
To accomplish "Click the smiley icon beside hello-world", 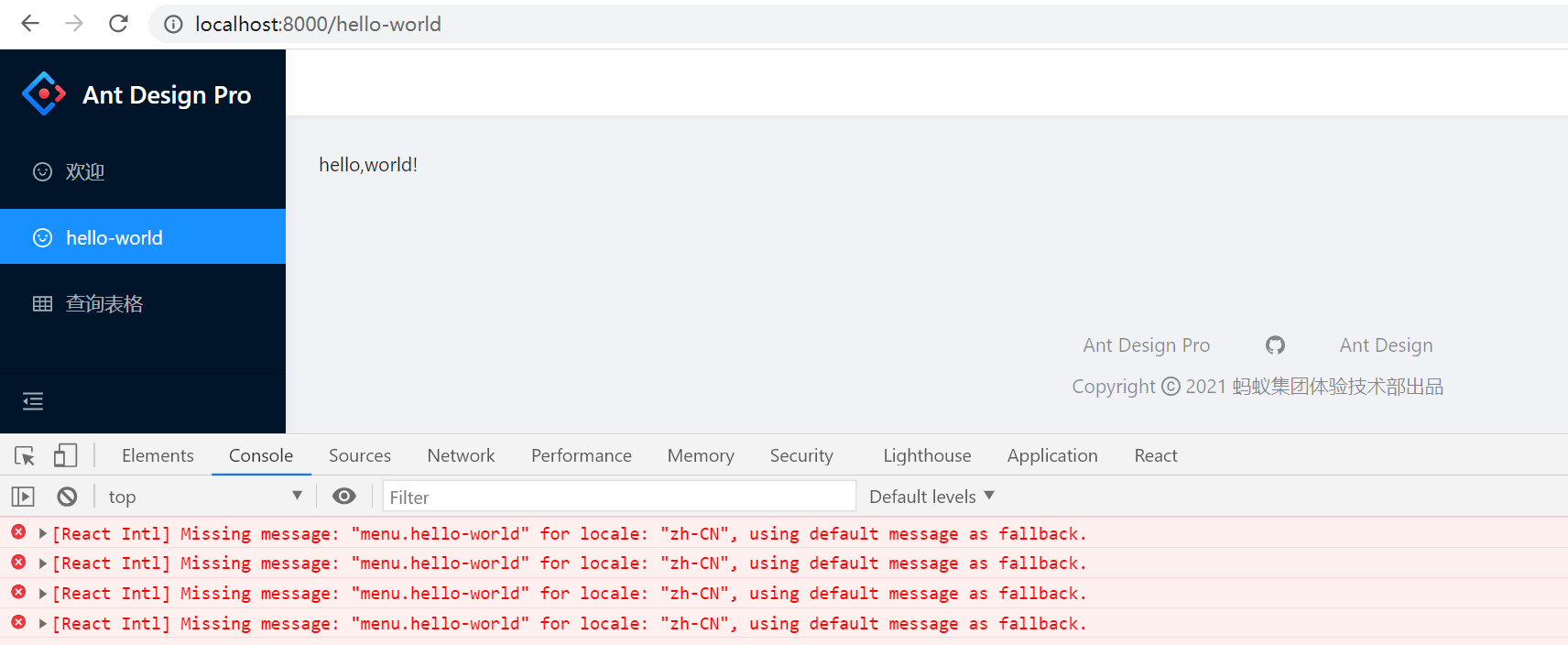I will (x=42, y=238).
